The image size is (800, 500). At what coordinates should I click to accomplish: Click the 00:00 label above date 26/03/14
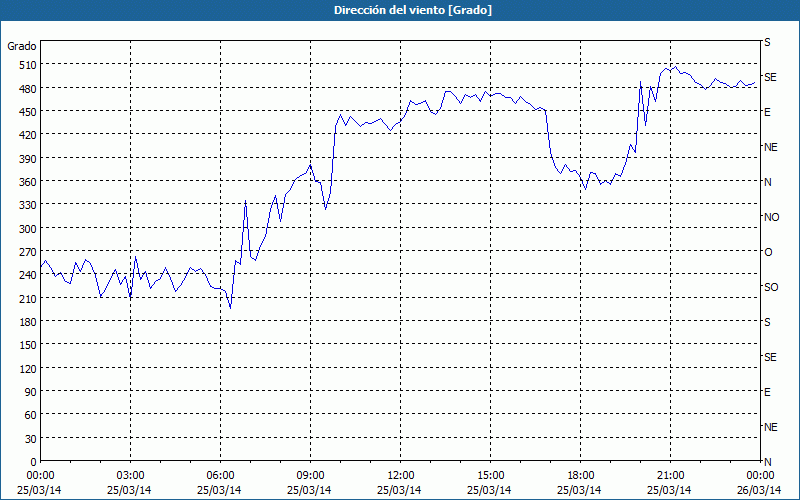pyautogui.click(x=761, y=476)
